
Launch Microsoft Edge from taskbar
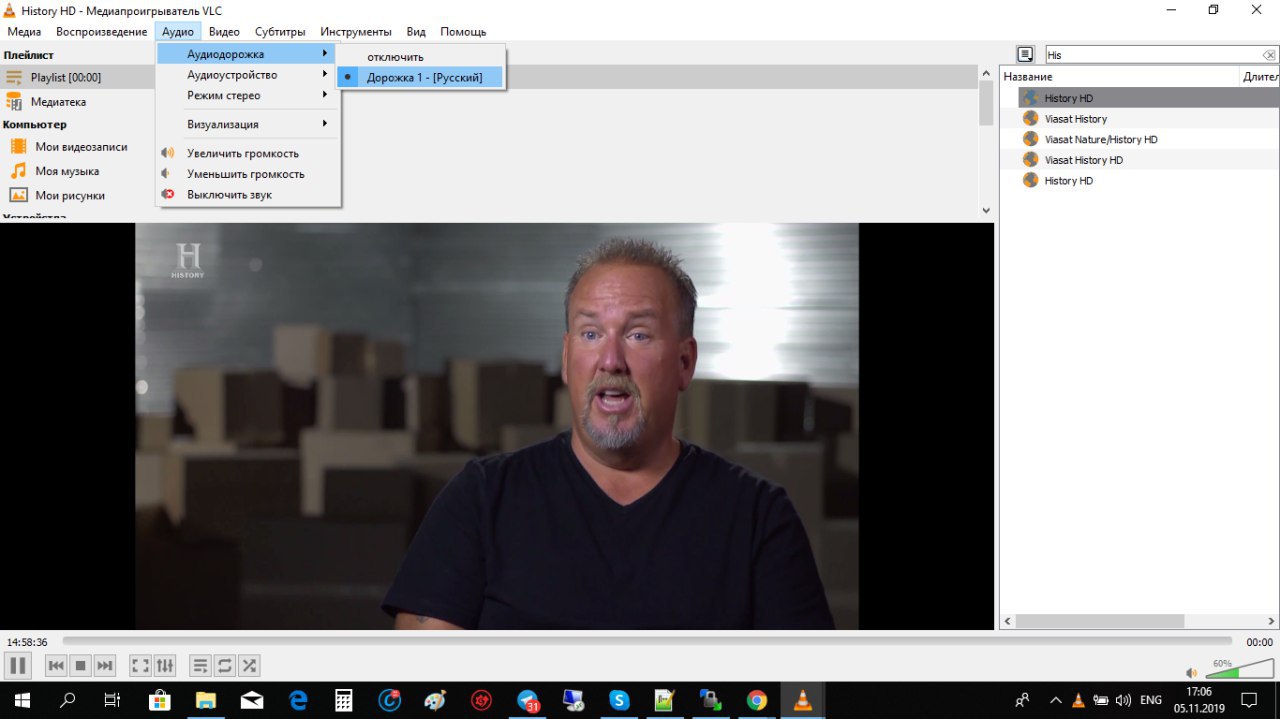point(297,700)
